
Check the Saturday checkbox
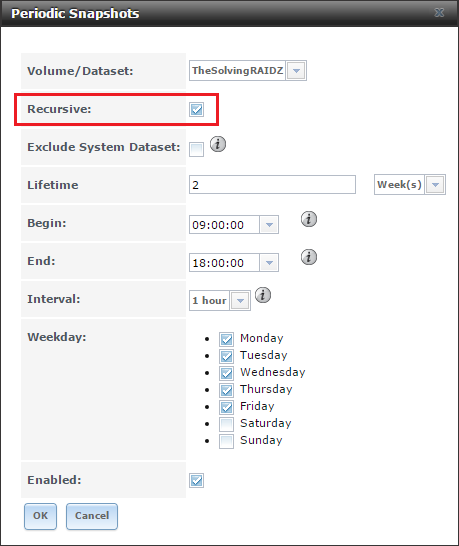pos(226,424)
